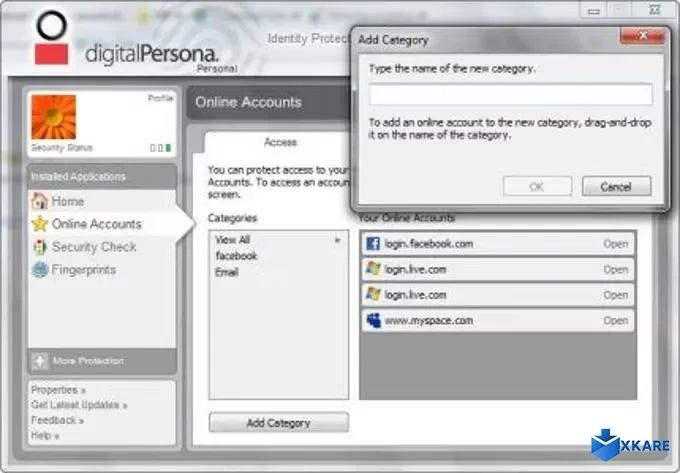
Task: Click the More Protection label
Action: pos(88,361)
